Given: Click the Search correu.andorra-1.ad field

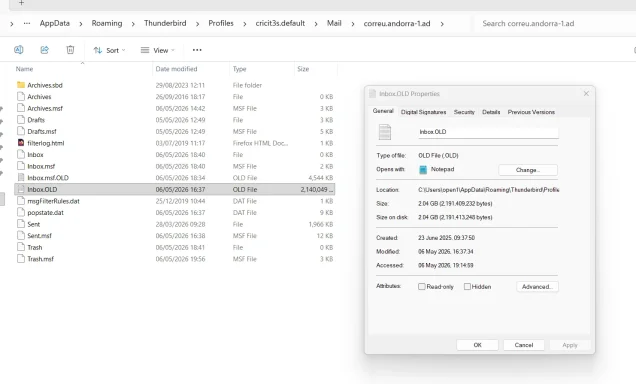Looking at the screenshot, I should click(x=555, y=24).
